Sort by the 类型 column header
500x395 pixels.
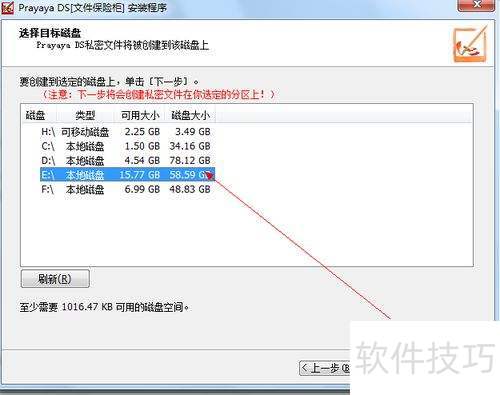[86, 115]
